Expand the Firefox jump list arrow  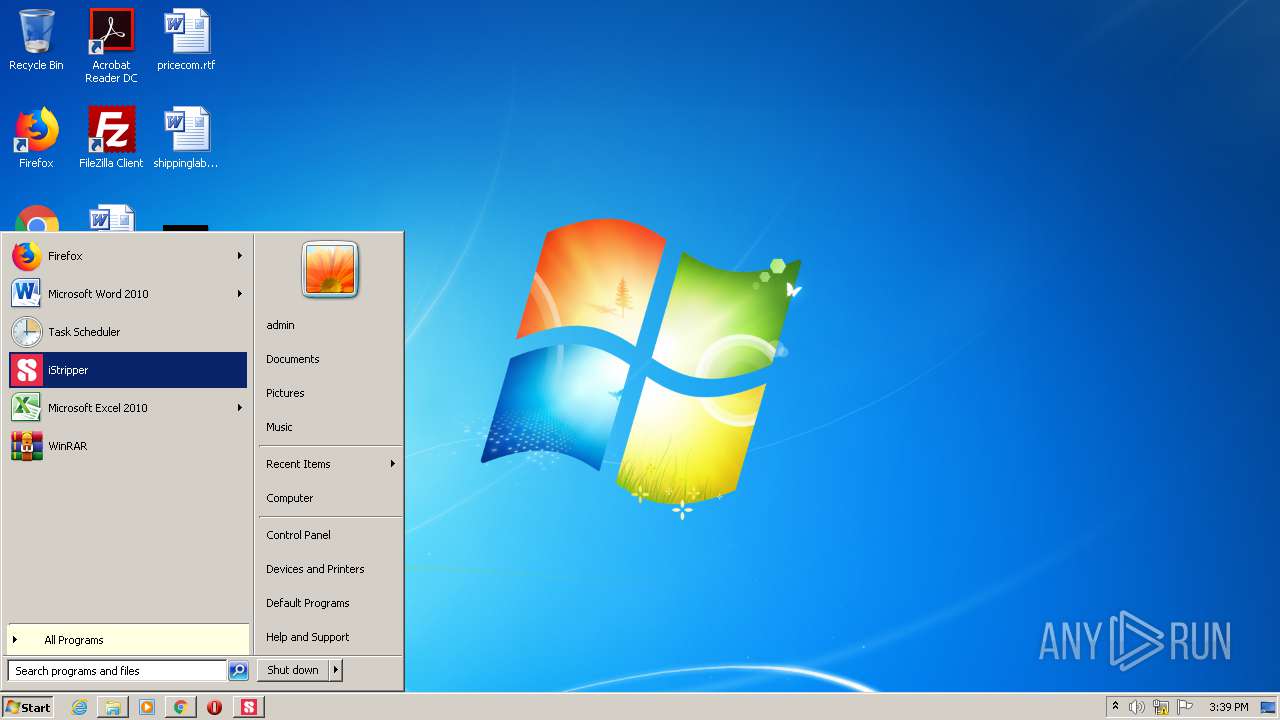(x=239, y=256)
